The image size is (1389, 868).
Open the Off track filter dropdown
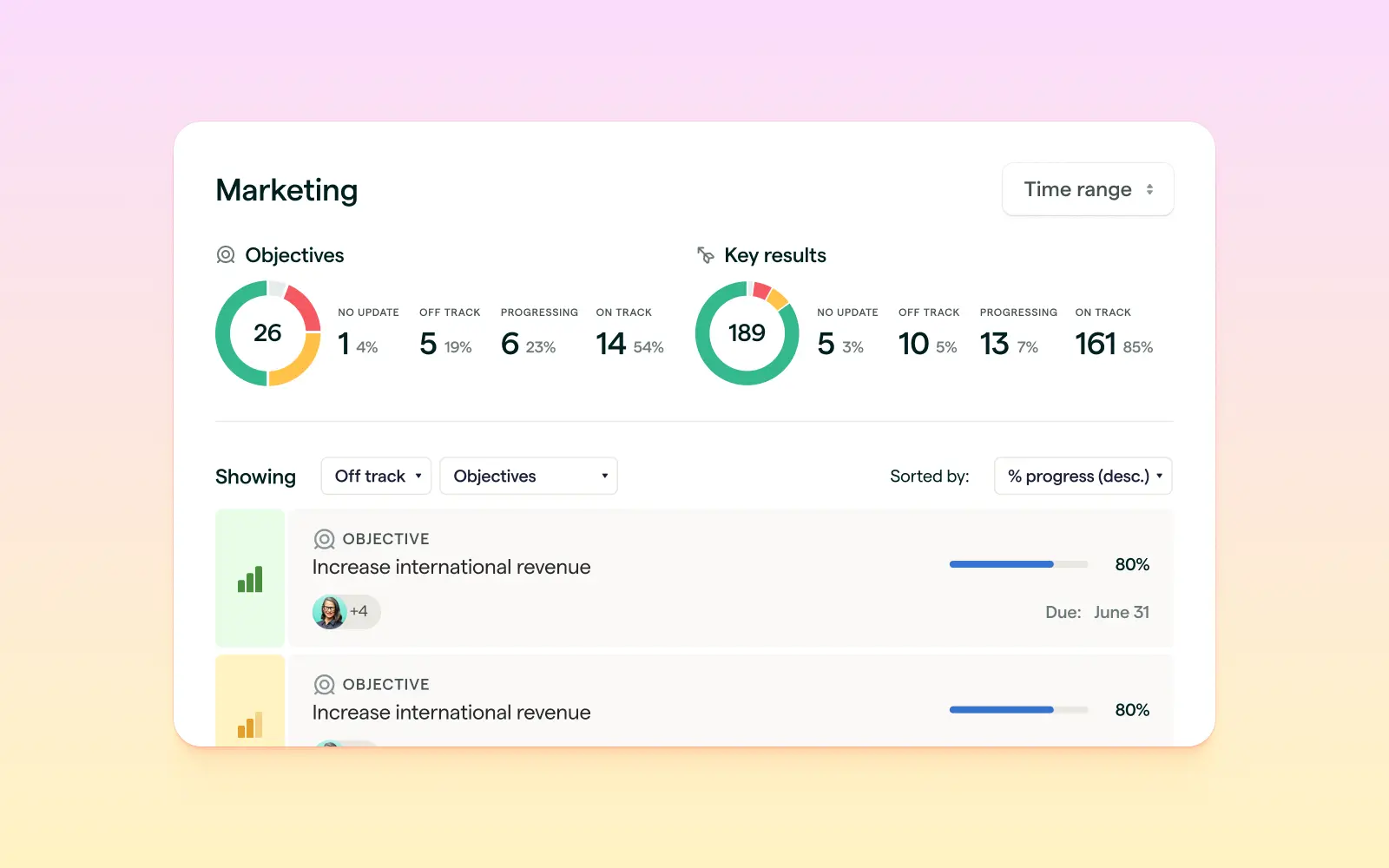376,476
